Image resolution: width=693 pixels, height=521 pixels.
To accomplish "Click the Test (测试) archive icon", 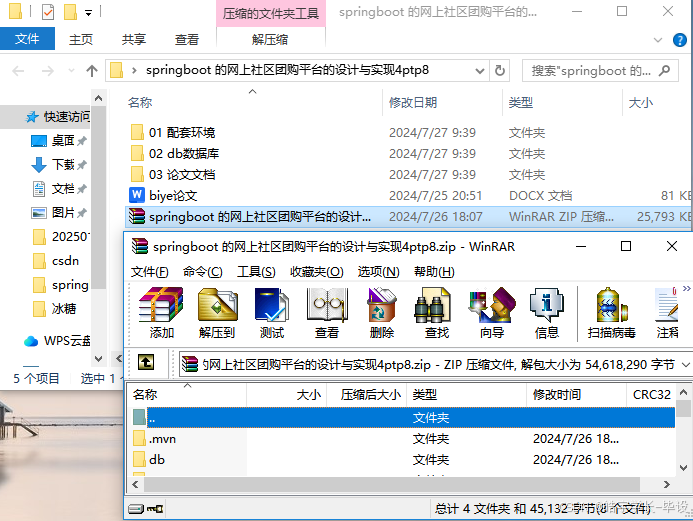I will pyautogui.click(x=271, y=312).
